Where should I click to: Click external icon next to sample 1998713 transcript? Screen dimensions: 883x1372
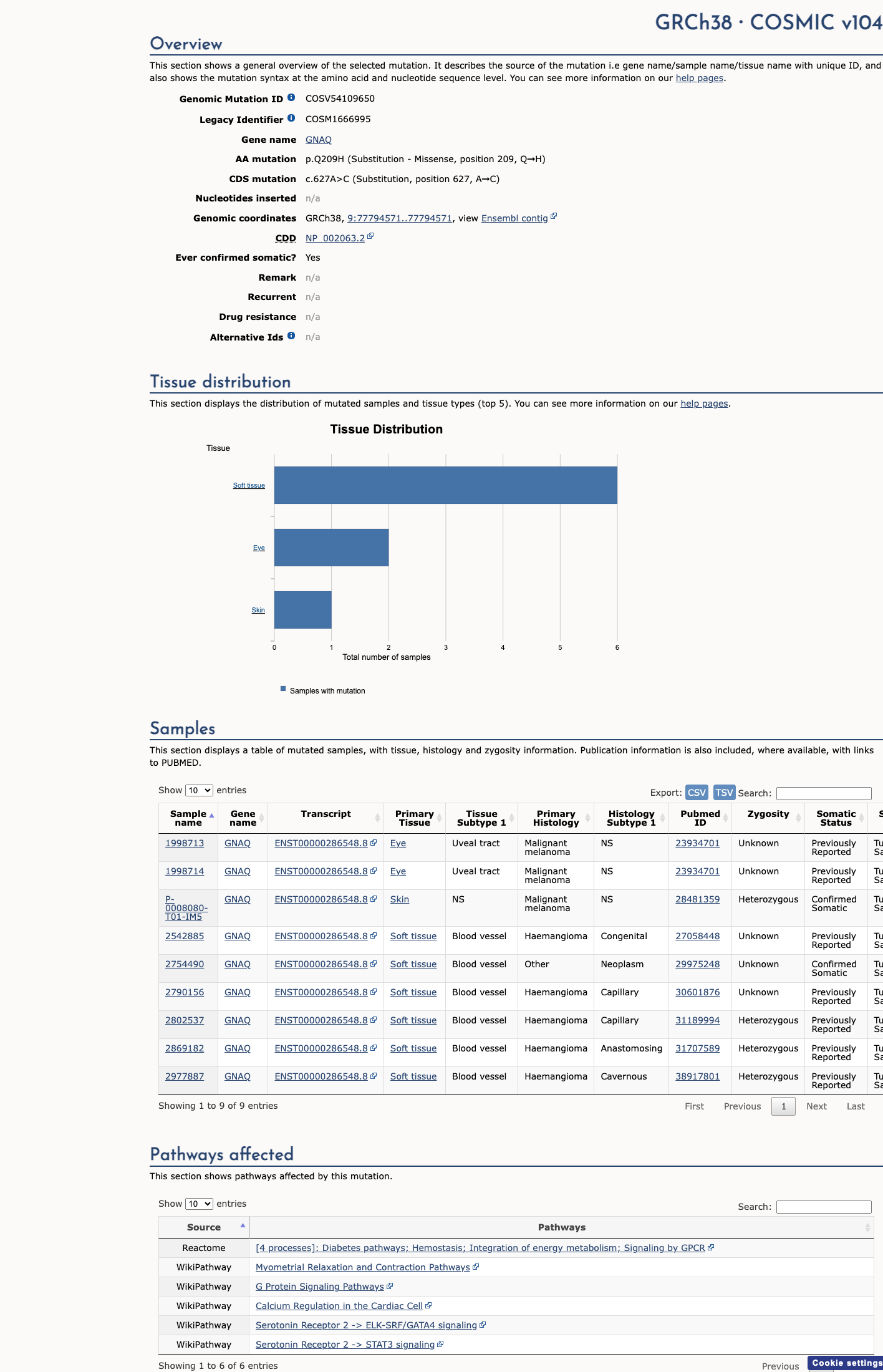374,843
